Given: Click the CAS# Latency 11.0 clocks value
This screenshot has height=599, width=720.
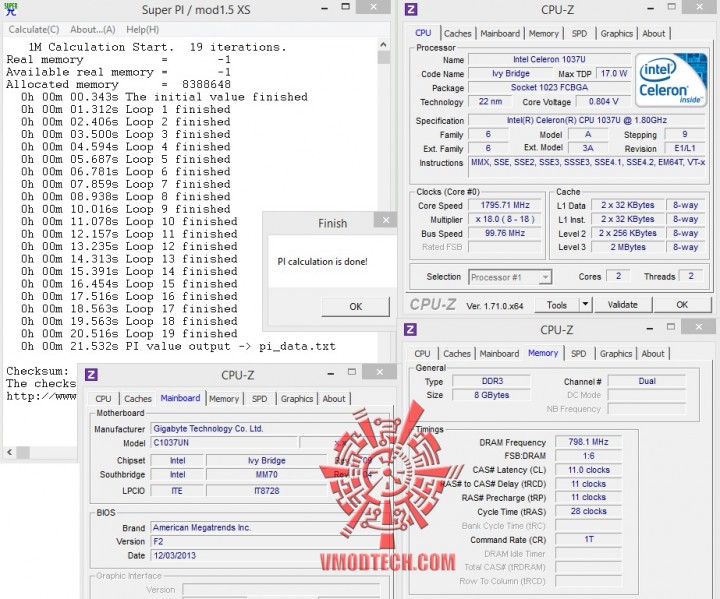Looking at the screenshot, I should pos(588,470).
